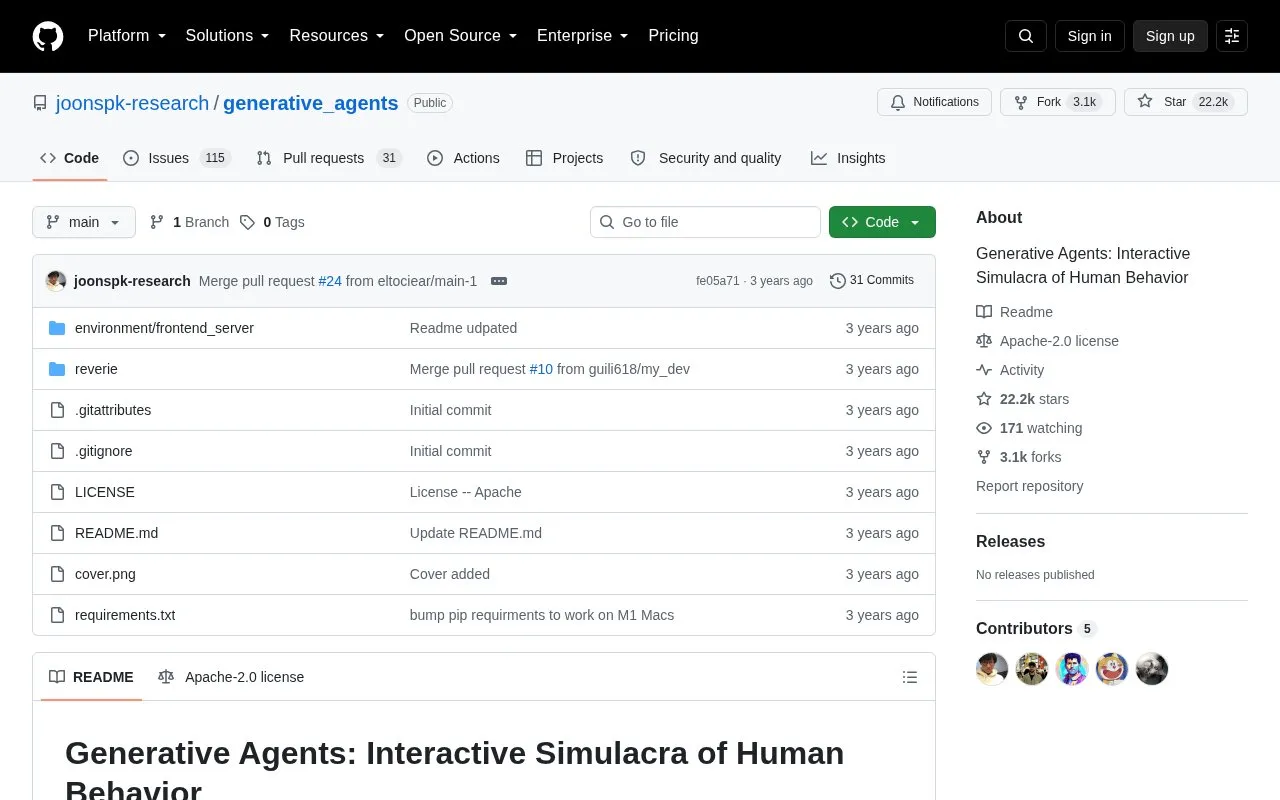The image size is (1280, 800).
Task: Open the .gitignore file
Action: (103, 451)
